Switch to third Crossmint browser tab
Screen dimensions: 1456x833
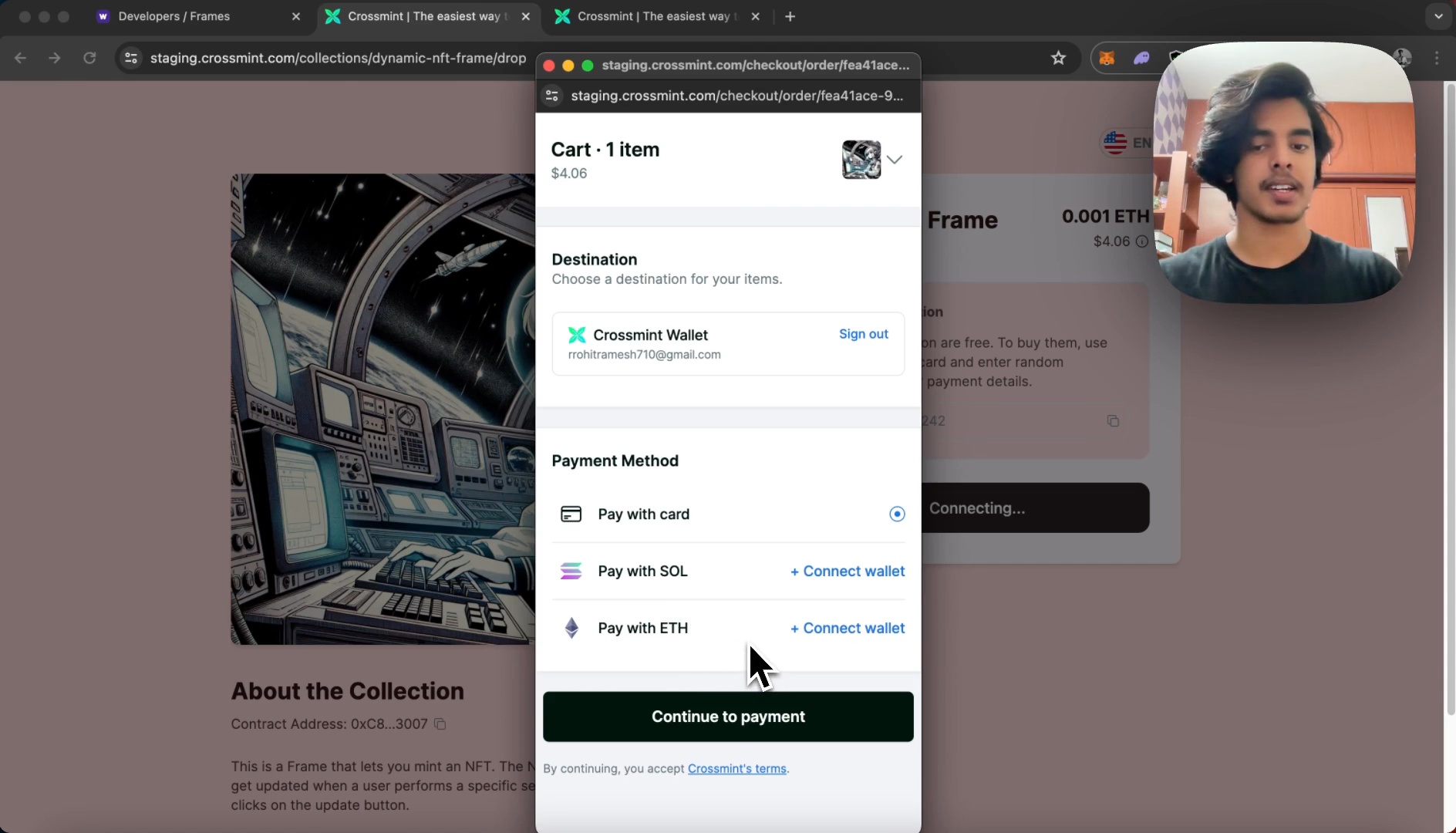(x=657, y=16)
